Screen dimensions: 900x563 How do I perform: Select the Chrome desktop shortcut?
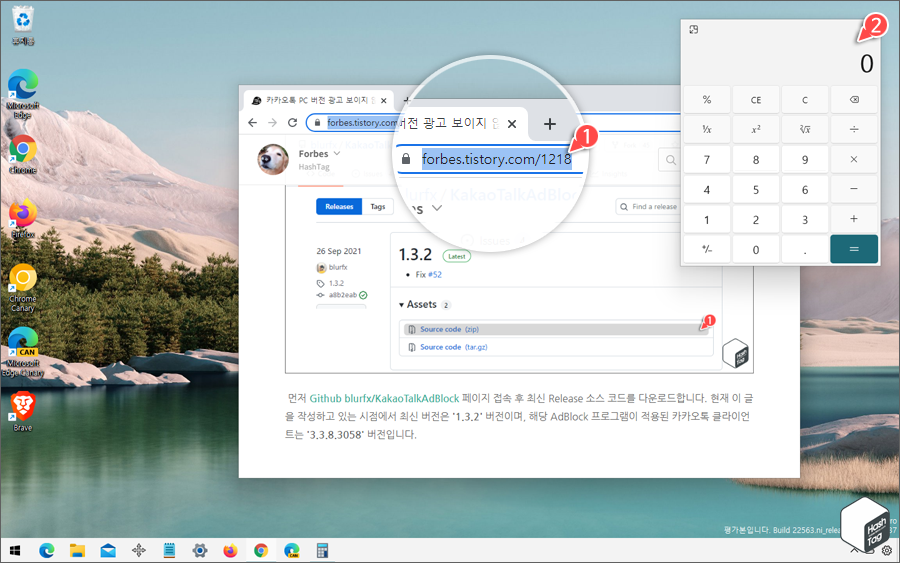(23, 154)
